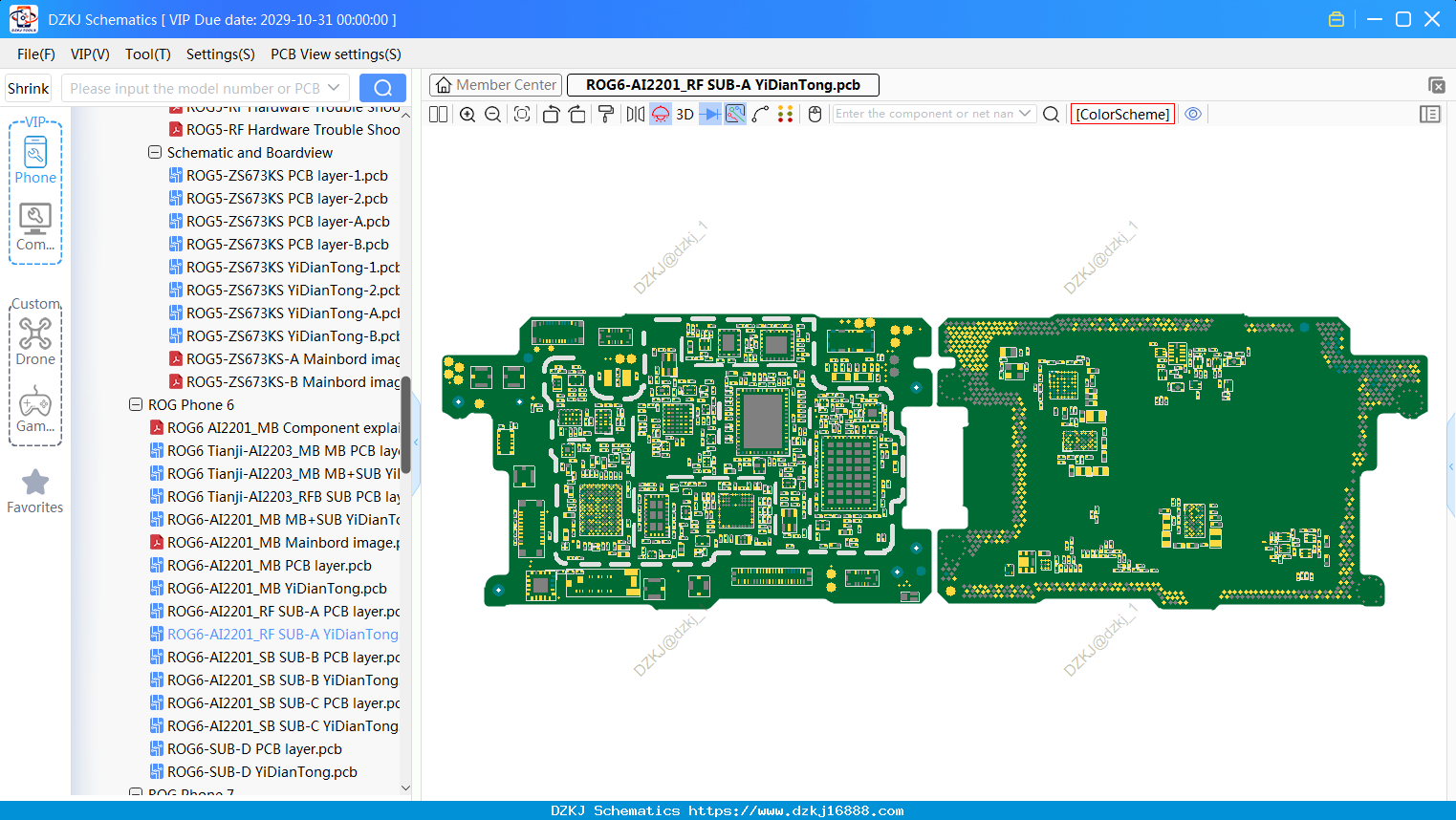Viewport: 1456px width, 820px height.
Task: Rotate the board clockwise
Action: (577, 115)
